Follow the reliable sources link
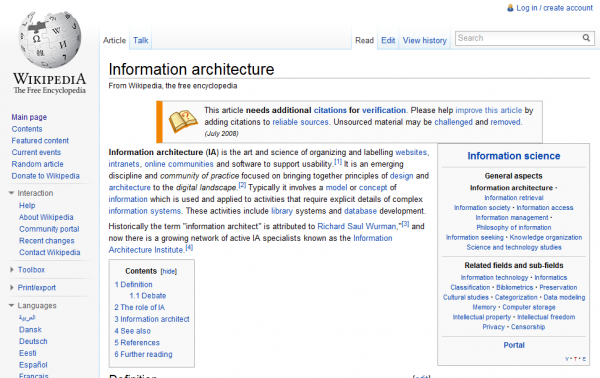The image size is (600, 378). [x=300, y=122]
